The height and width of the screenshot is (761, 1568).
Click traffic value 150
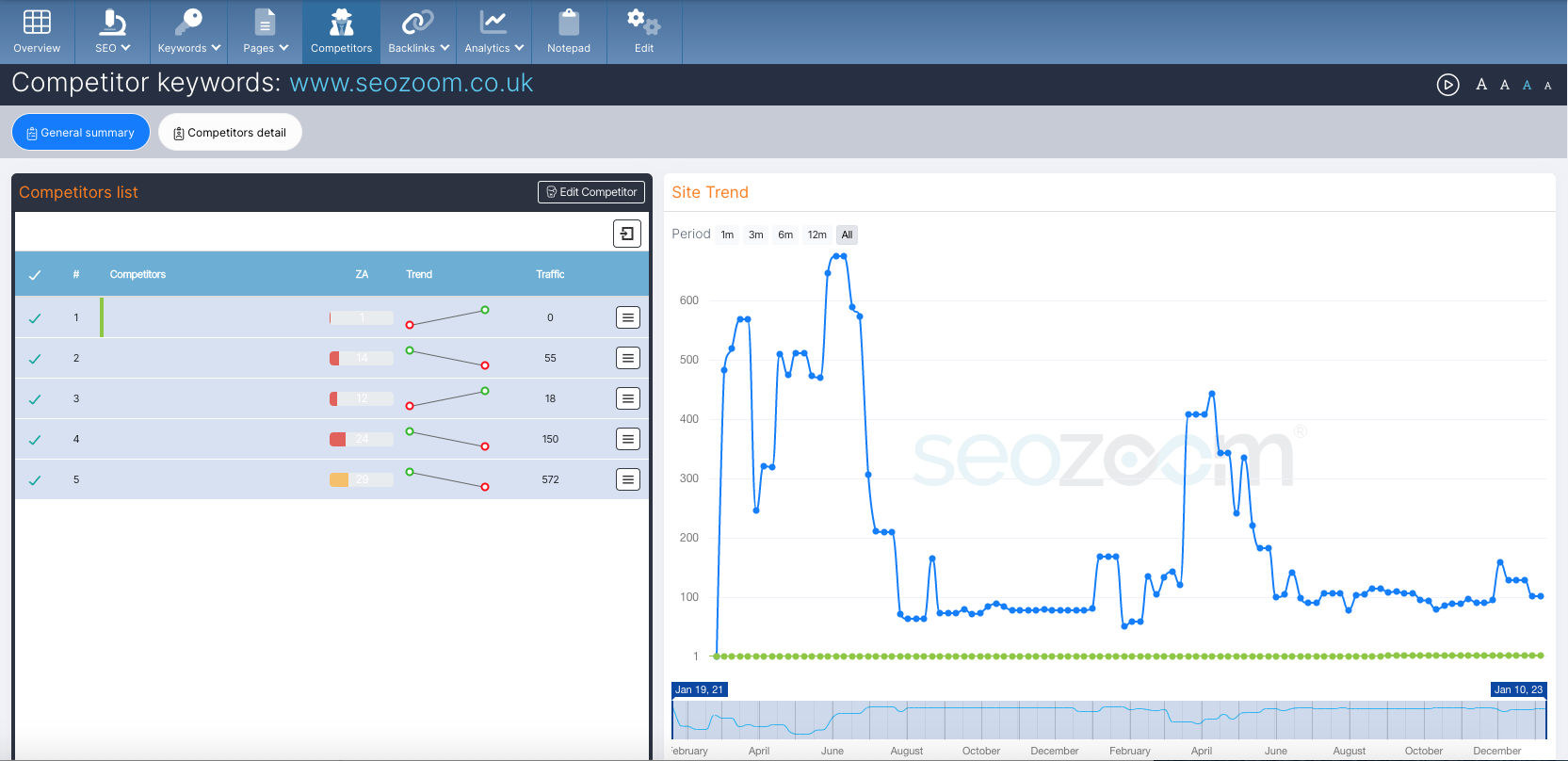550,439
